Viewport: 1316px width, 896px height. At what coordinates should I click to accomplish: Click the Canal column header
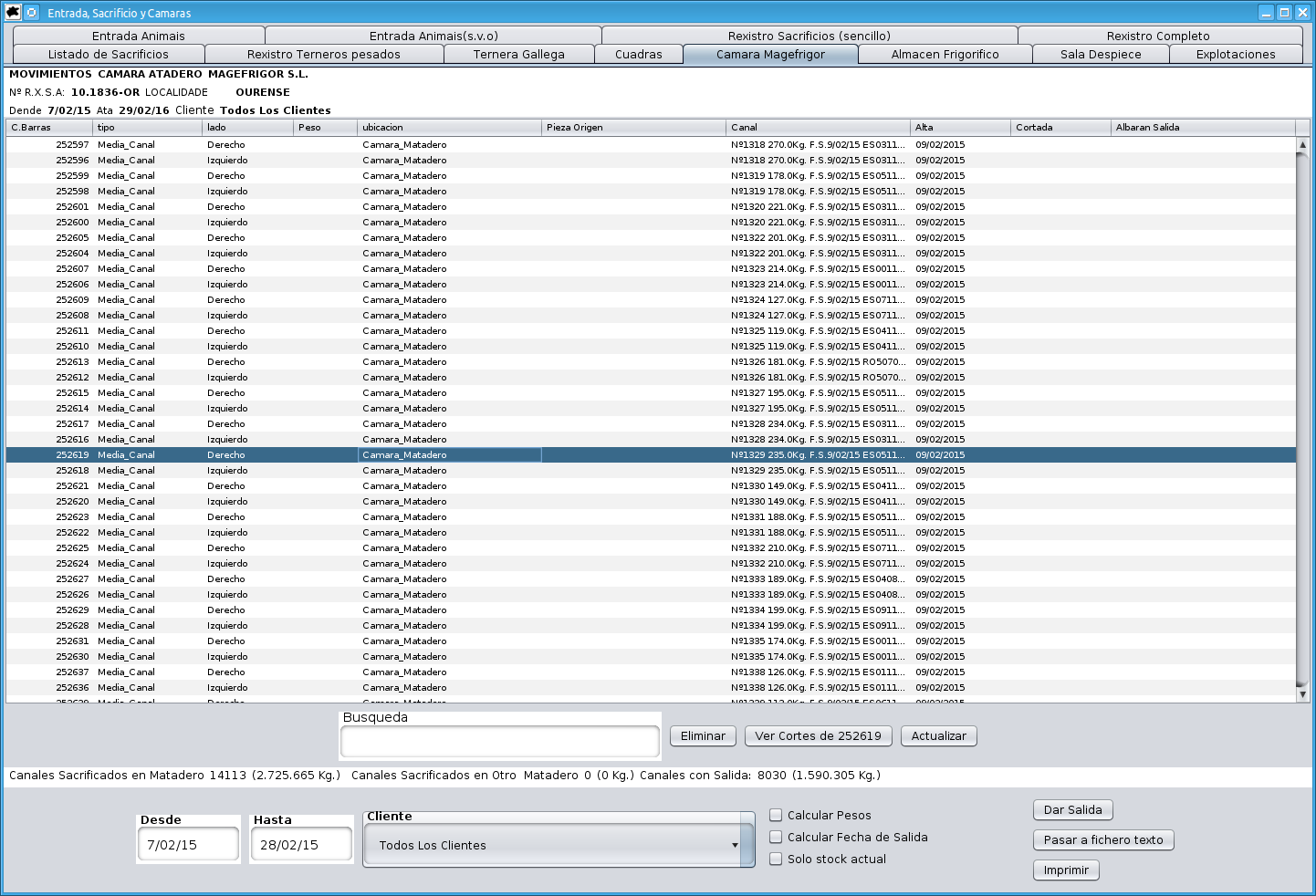coord(819,127)
